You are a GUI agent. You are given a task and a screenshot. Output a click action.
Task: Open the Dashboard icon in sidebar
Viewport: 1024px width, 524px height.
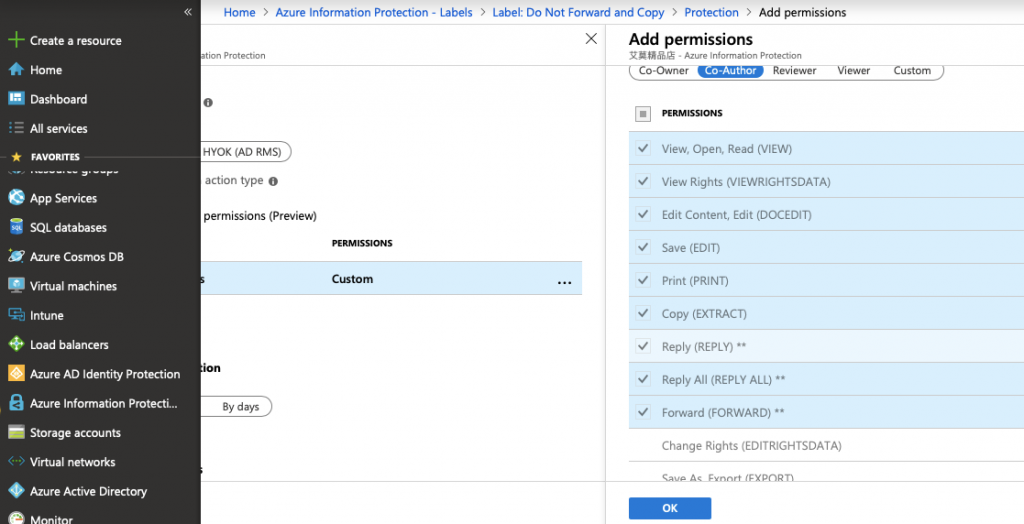[x=16, y=99]
